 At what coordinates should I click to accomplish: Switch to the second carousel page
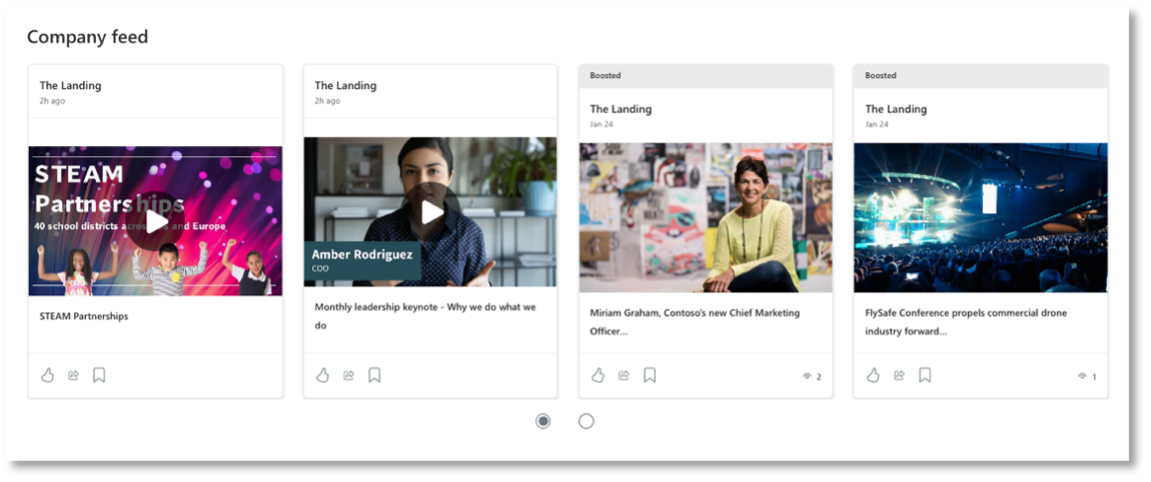click(586, 421)
